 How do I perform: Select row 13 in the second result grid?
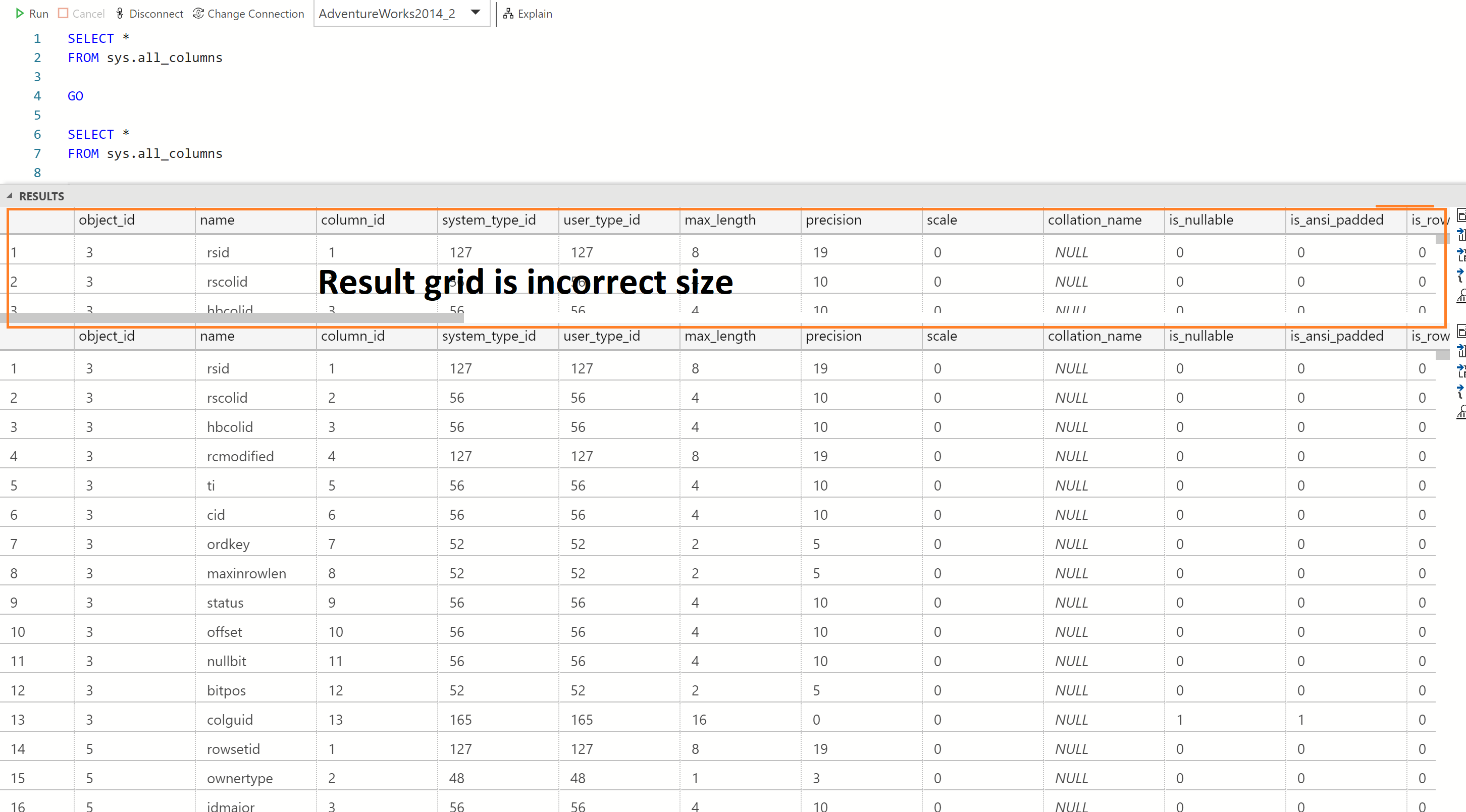[17, 719]
